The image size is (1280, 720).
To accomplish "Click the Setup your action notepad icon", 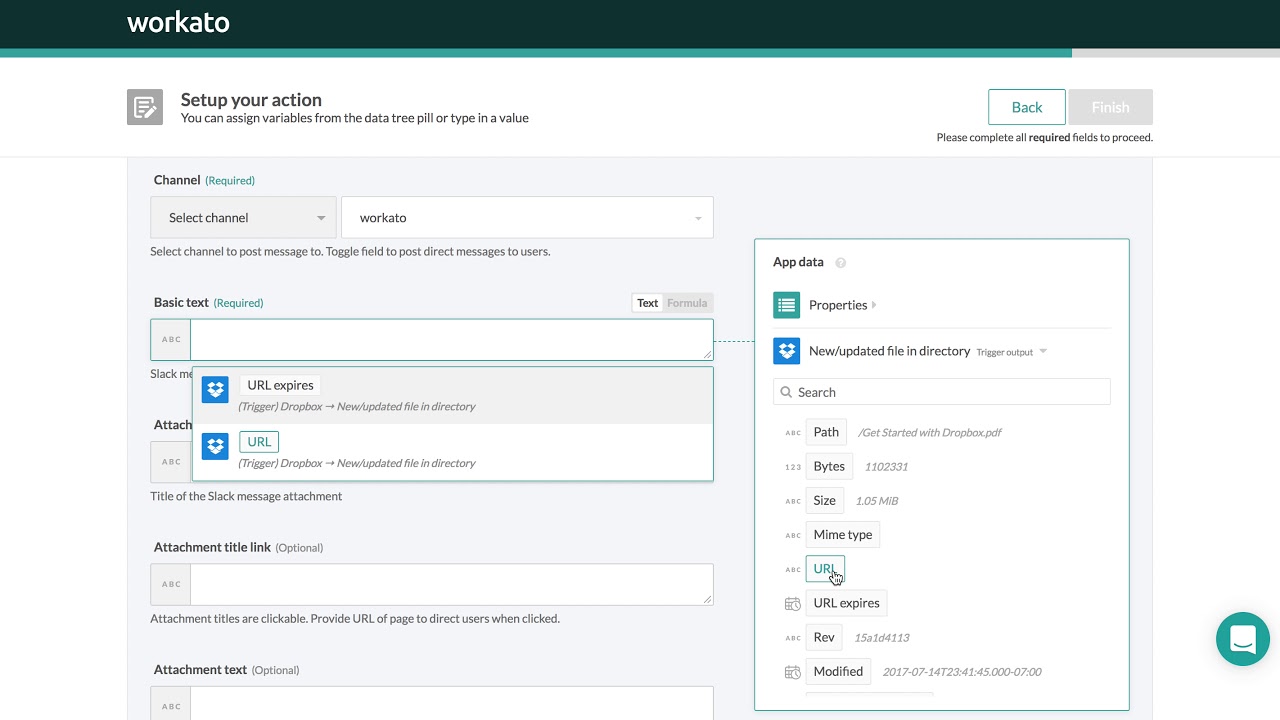I will tap(145, 107).
